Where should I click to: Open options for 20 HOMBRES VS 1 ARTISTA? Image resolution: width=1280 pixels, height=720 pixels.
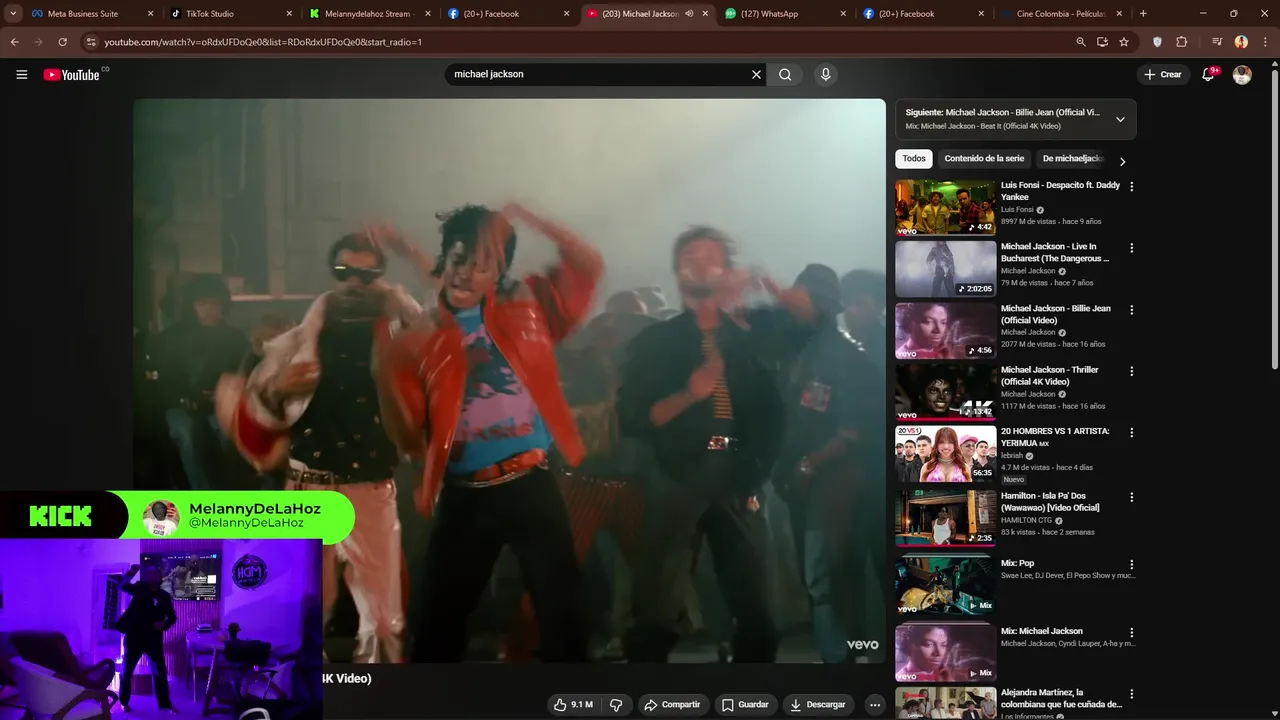[1132, 433]
